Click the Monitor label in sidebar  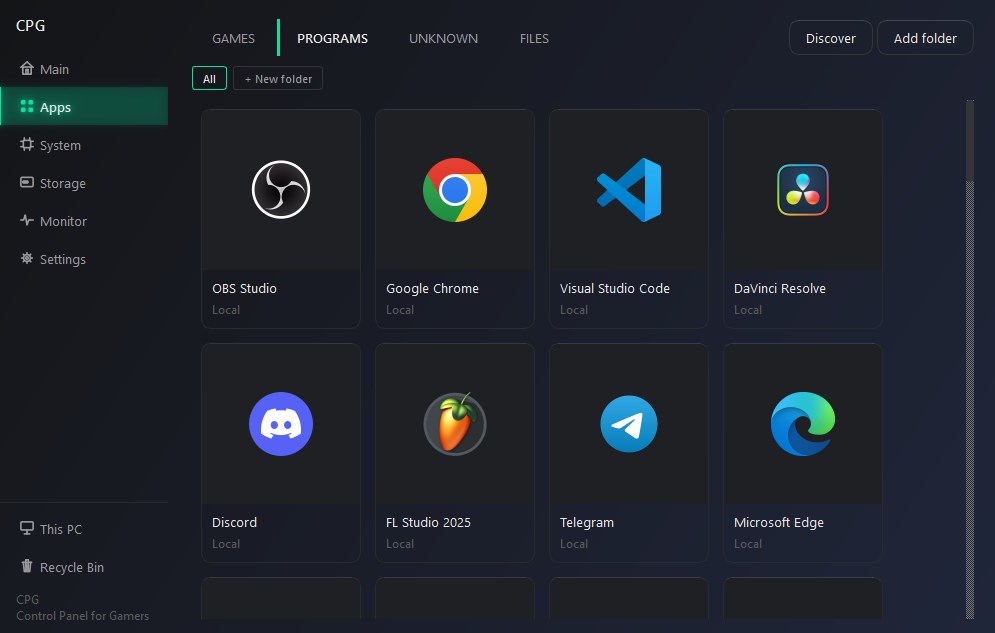pyautogui.click(x=63, y=221)
